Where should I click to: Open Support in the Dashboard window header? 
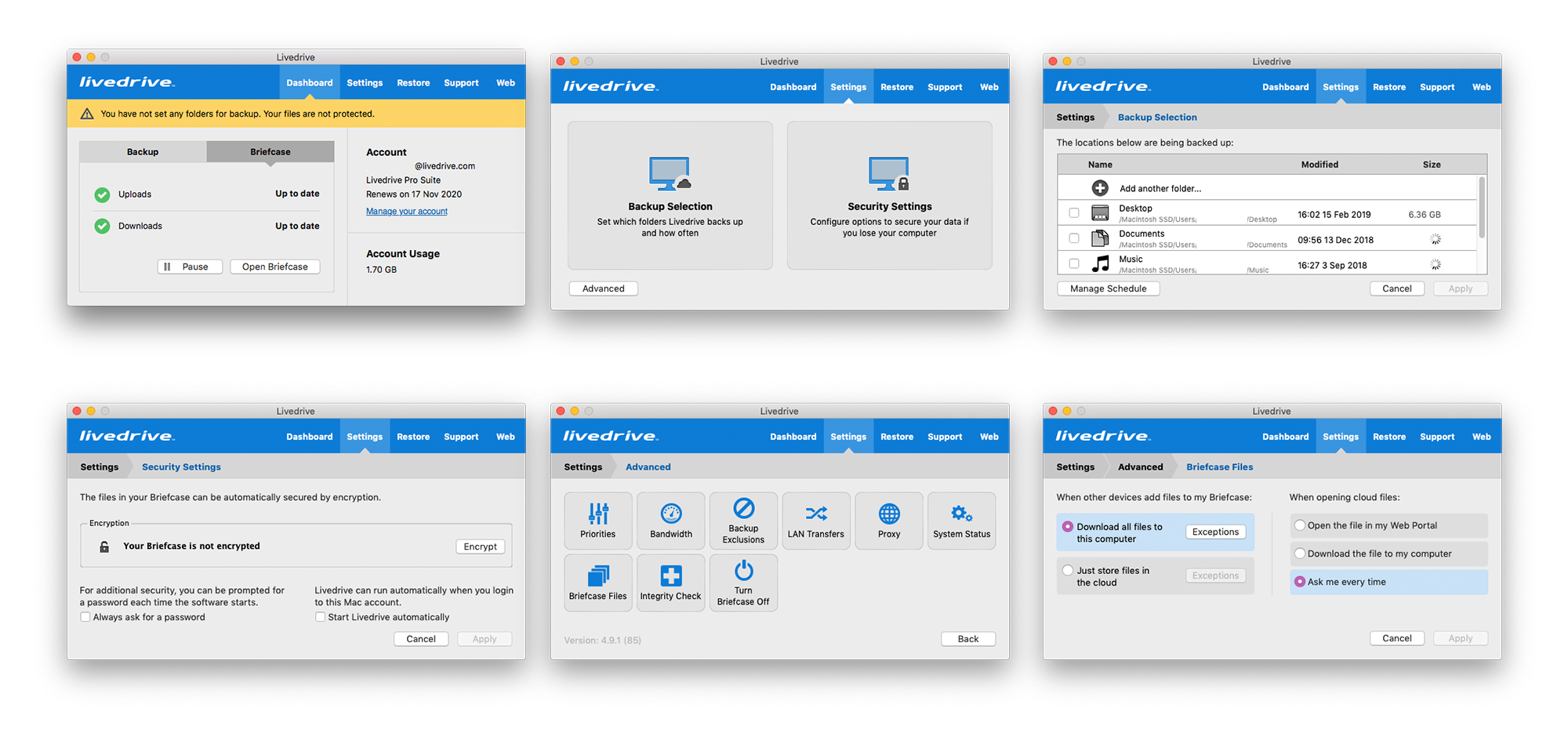click(461, 82)
